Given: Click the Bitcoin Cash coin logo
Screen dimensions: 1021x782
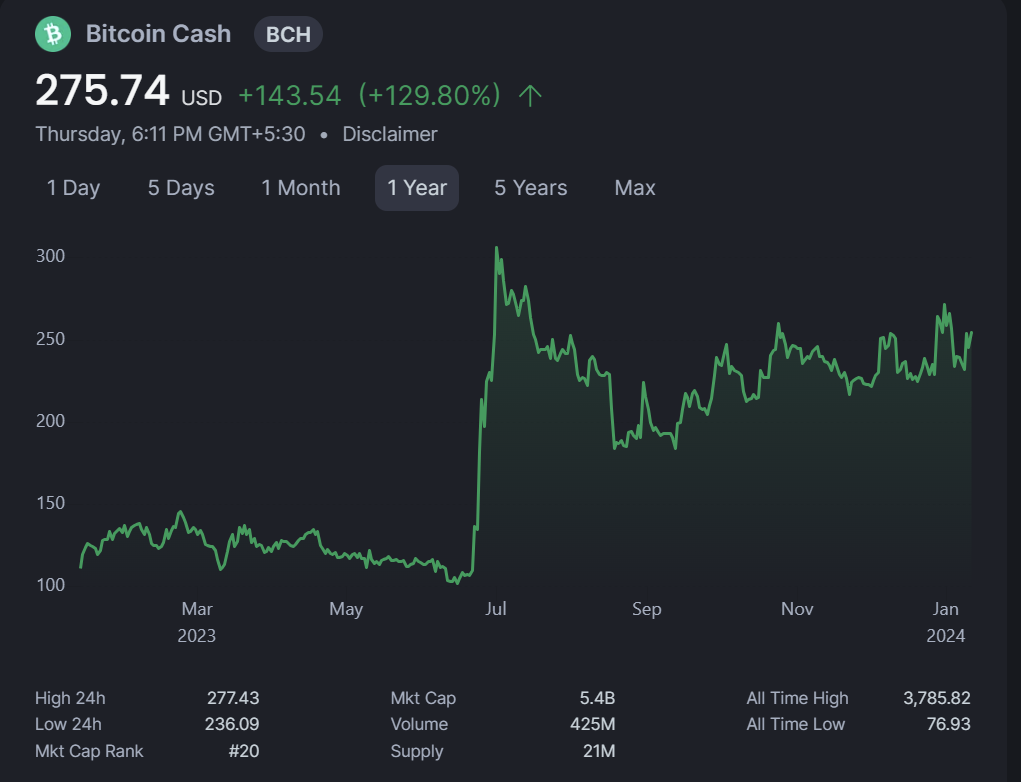Looking at the screenshot, I should point(52,33).
